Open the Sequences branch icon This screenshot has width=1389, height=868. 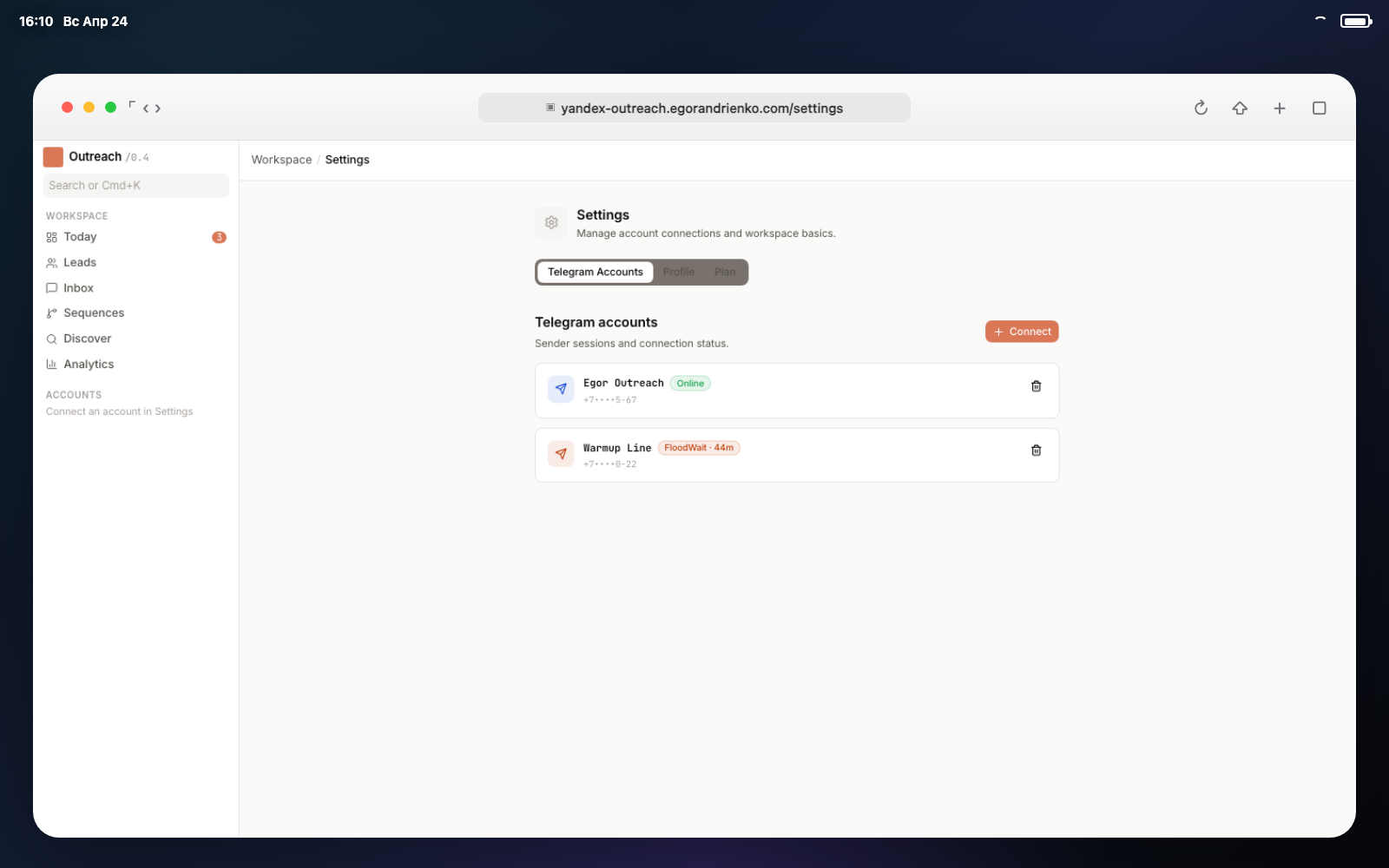(52, 313)
